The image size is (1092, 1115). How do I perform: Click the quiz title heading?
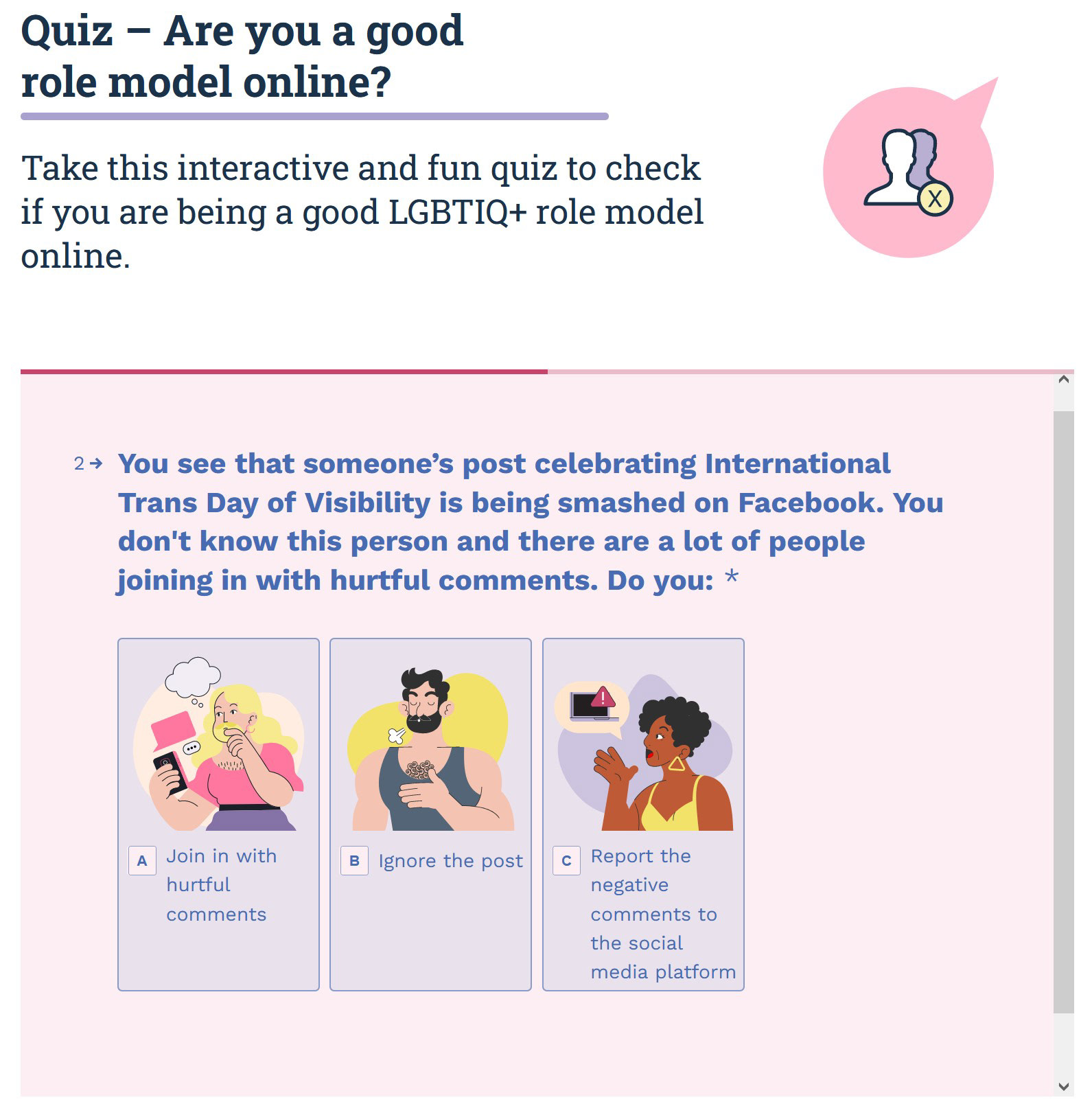[x=242, y=56]
